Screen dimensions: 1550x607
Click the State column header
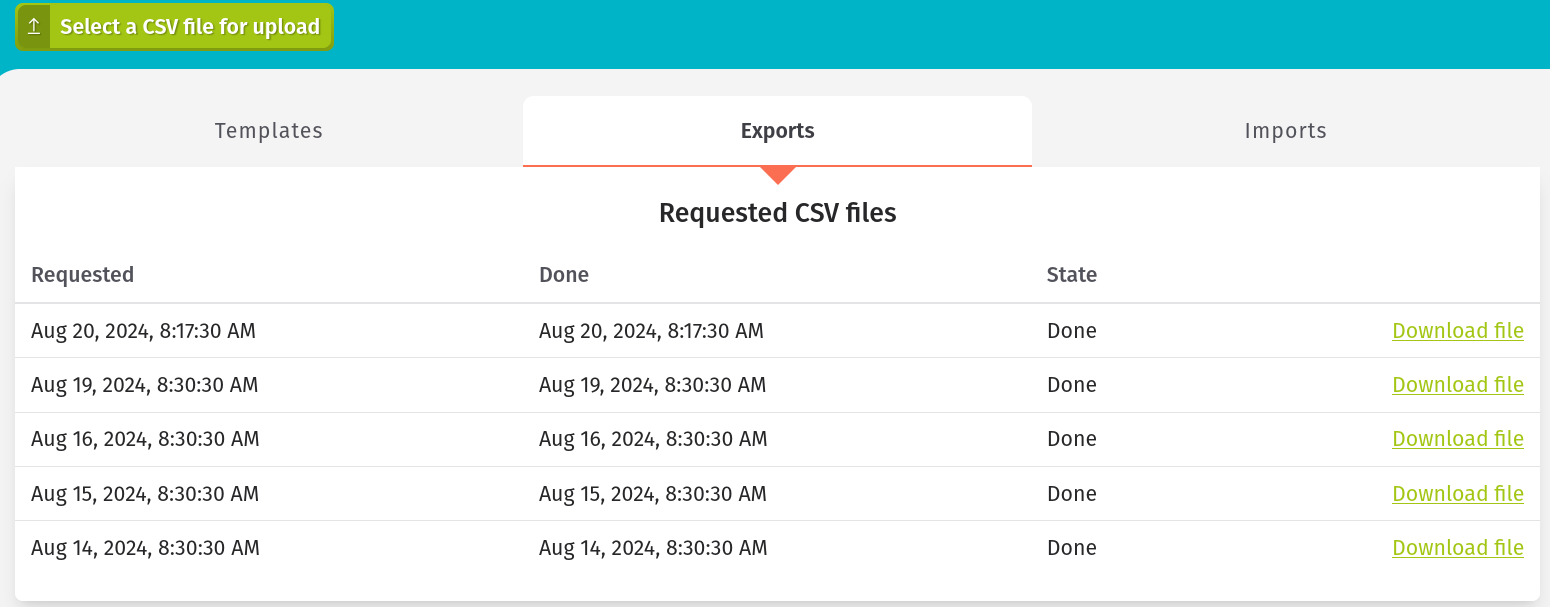coord(1071,275)
